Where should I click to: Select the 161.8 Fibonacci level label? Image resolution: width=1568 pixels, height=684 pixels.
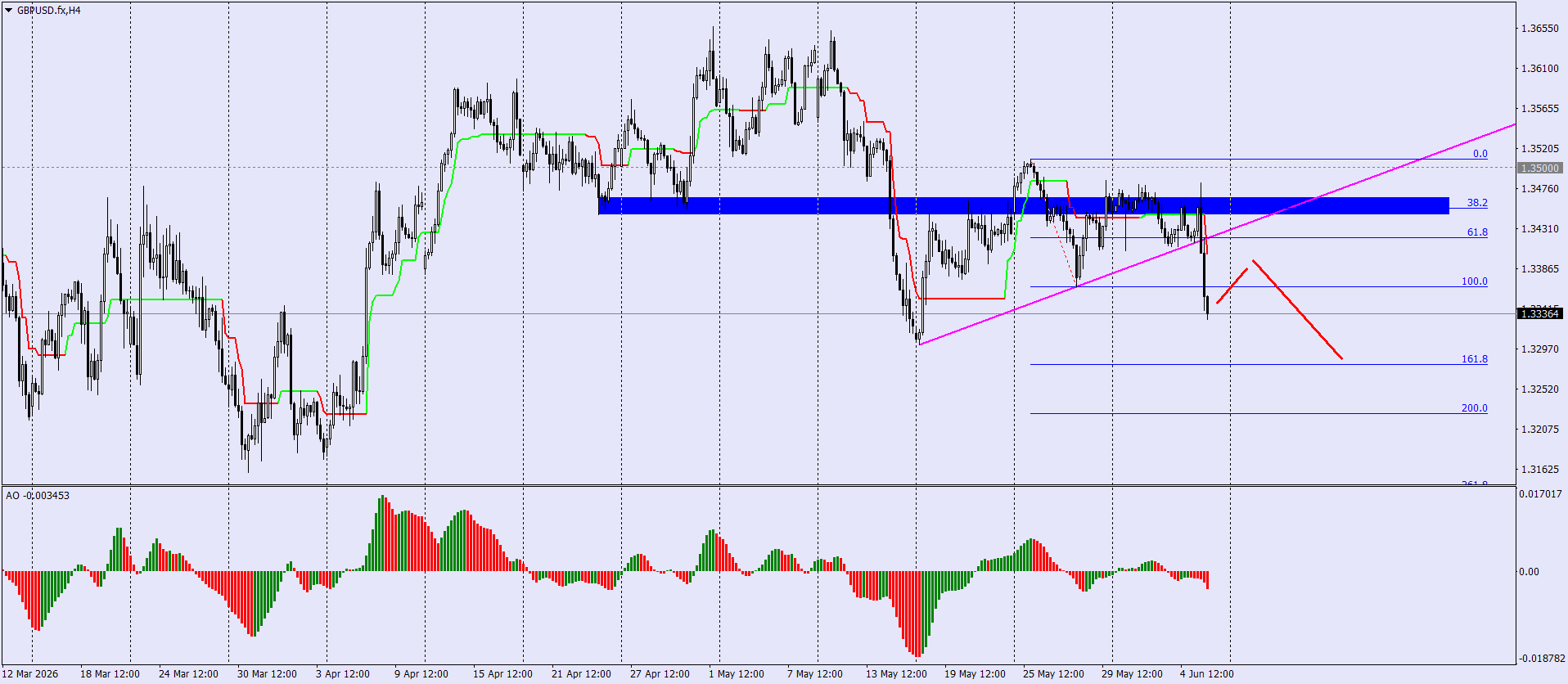pyautogui.click(x=1475, y=359)
